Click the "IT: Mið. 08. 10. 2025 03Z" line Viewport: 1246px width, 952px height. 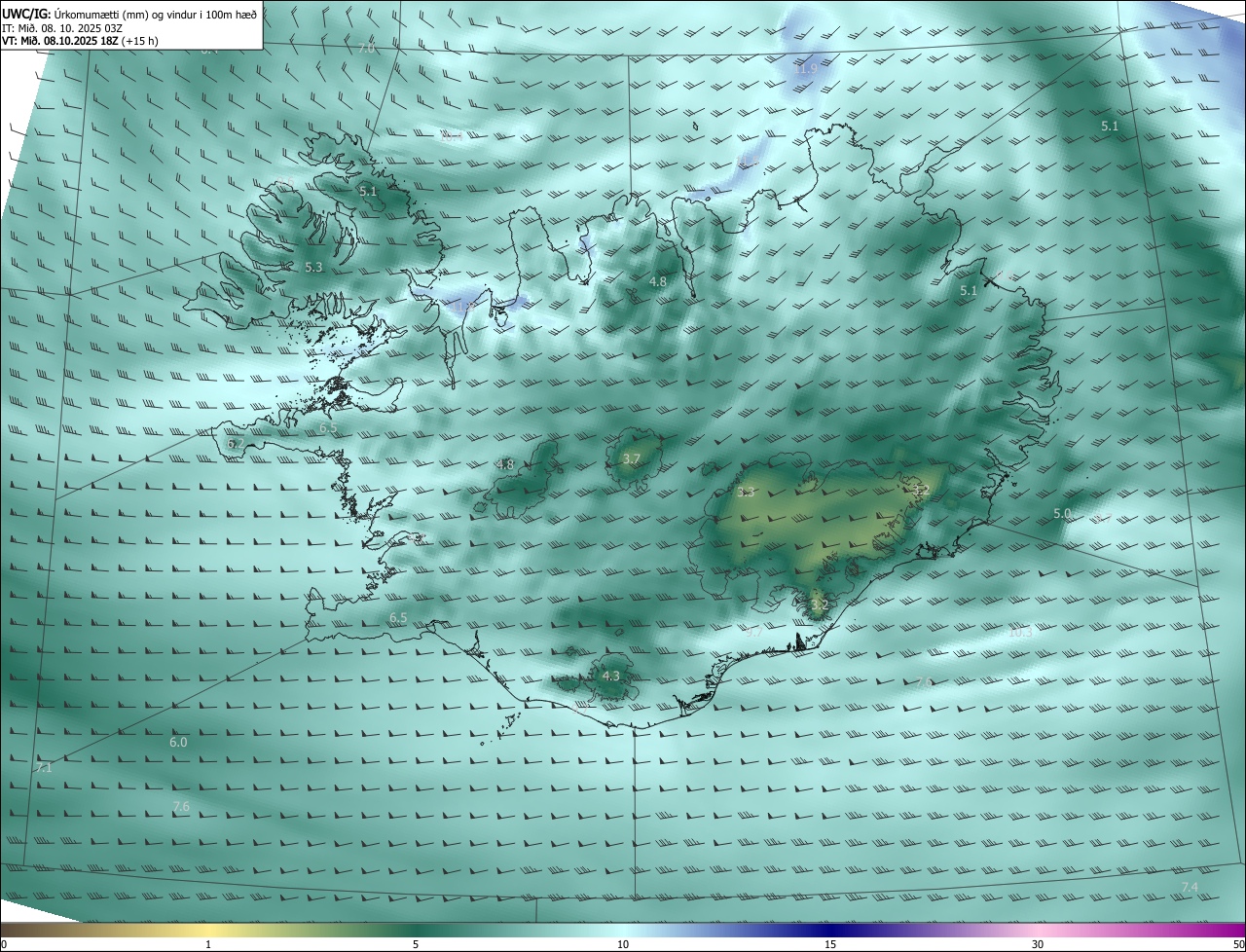[62, 27]
